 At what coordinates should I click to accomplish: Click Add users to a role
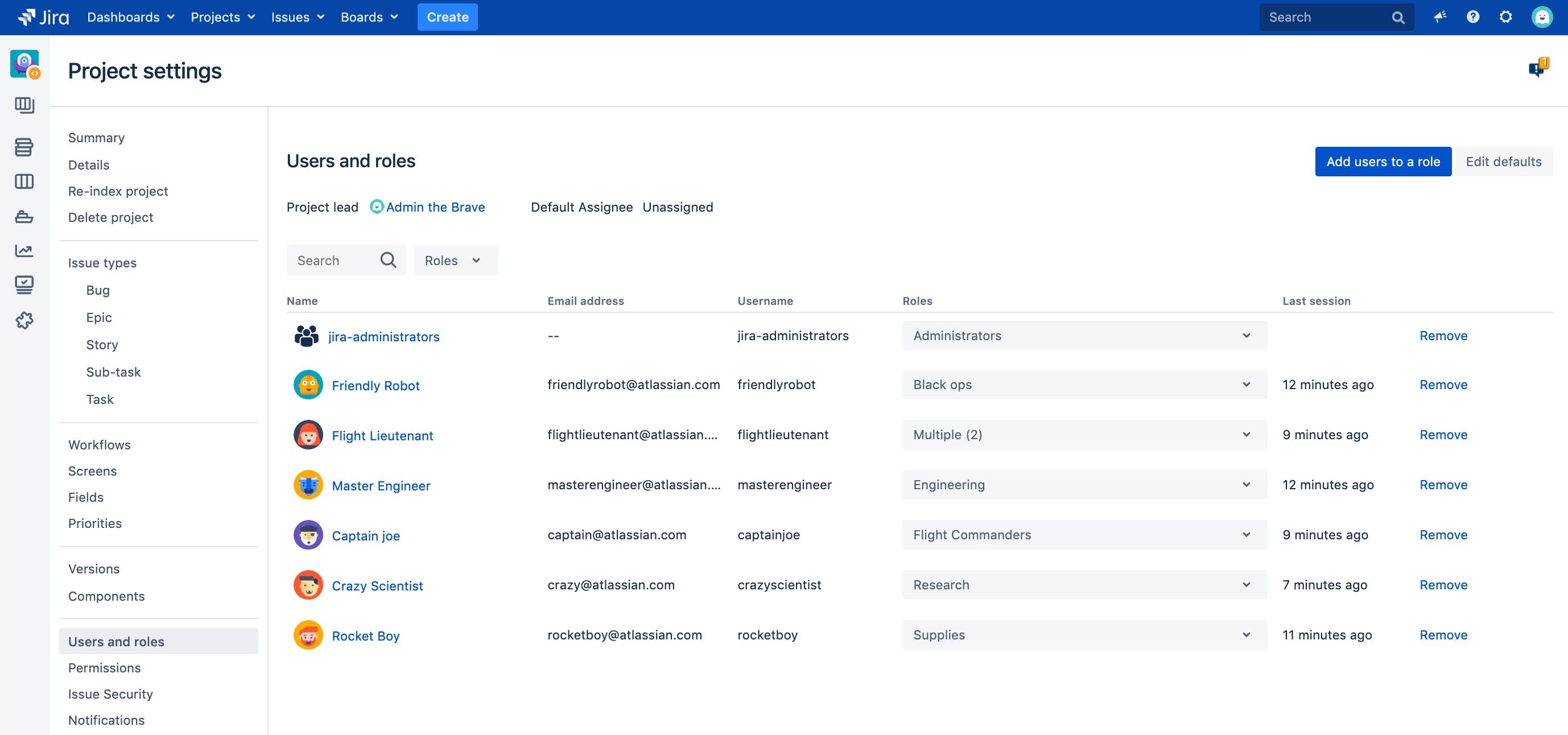pos(1383,161)
